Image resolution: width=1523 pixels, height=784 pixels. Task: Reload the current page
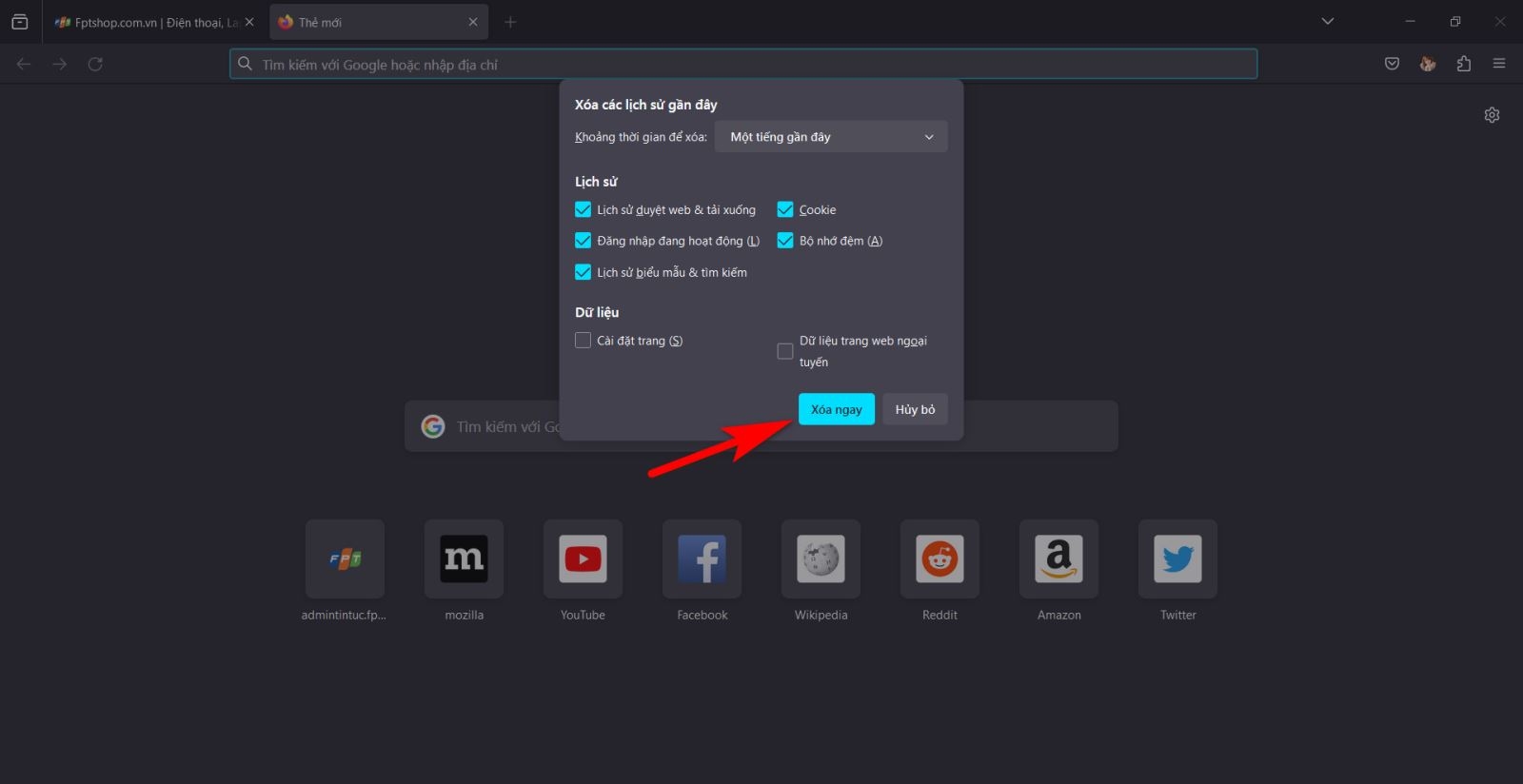click(x=95, y=64)
